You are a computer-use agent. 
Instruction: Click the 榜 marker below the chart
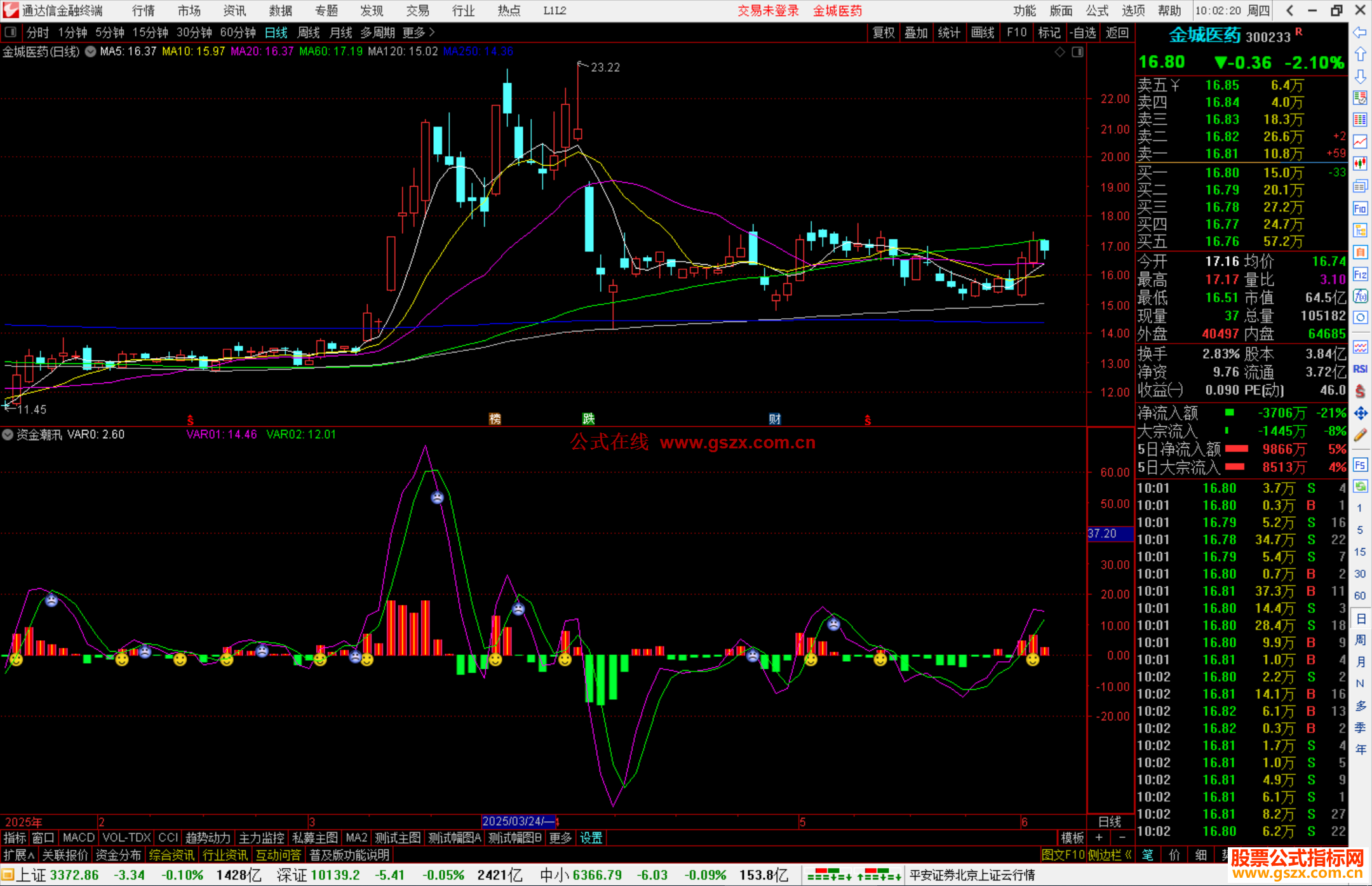pyautogui.click(x=495, y=419)
